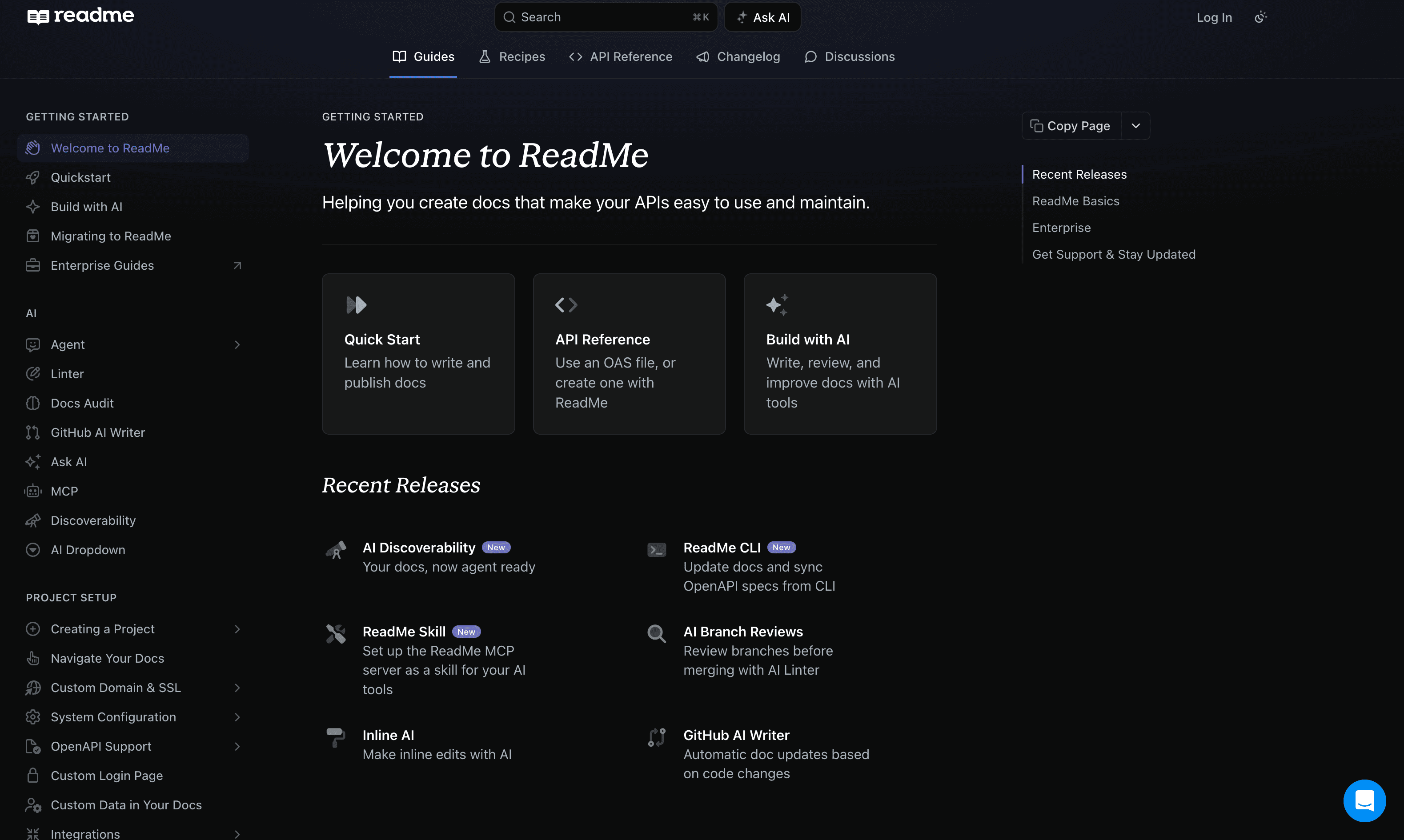Switch to the Guides tab
This screenshot has width=1404, height=840.
(x=423, y=56)
